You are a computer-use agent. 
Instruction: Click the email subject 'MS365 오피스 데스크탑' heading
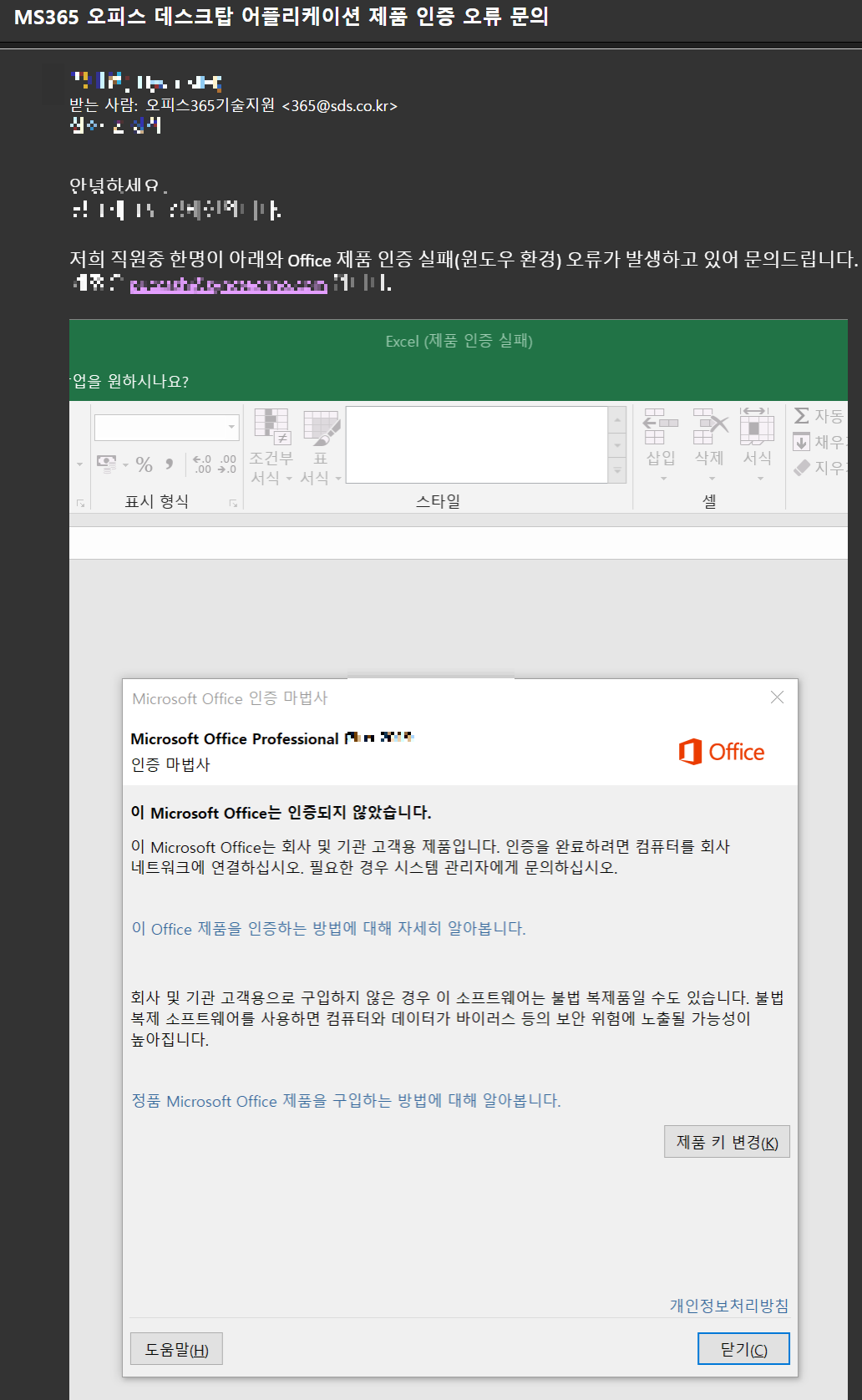(x=281, y=17)
